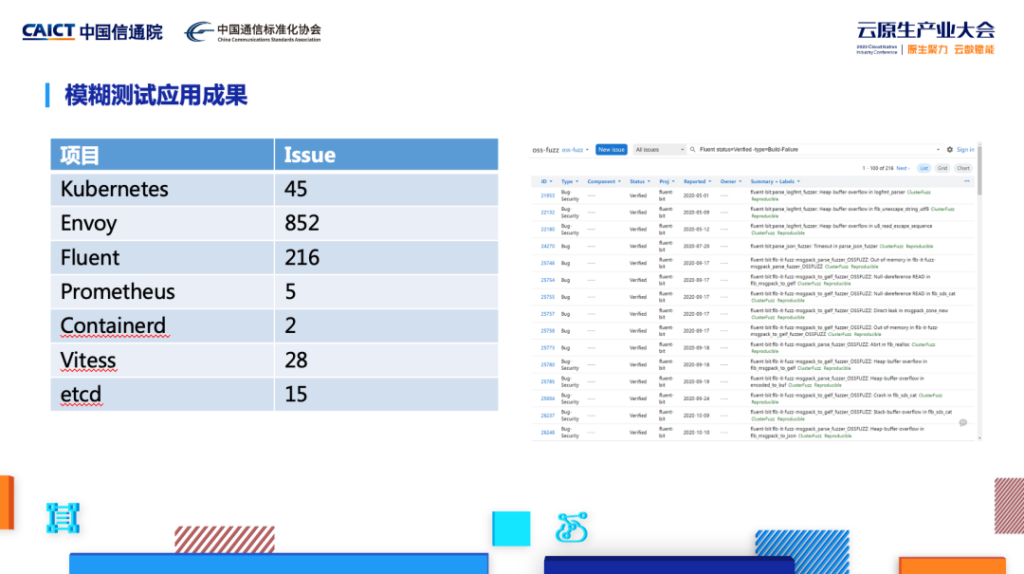
Task: Open the column options three-dots menu
Action: point(967,181)
